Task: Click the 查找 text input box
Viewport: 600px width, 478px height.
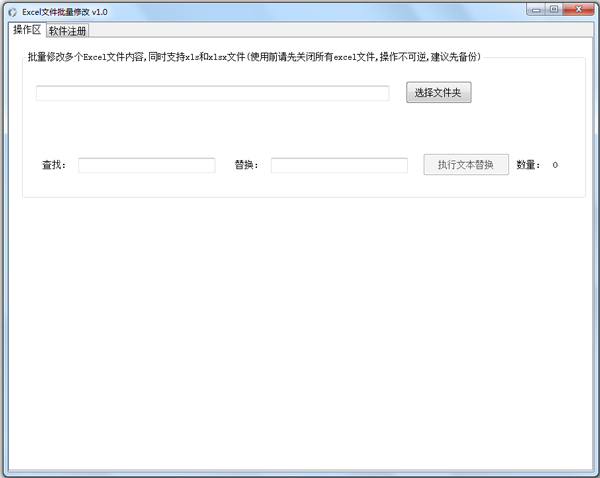Action: [x=147, y=165]
